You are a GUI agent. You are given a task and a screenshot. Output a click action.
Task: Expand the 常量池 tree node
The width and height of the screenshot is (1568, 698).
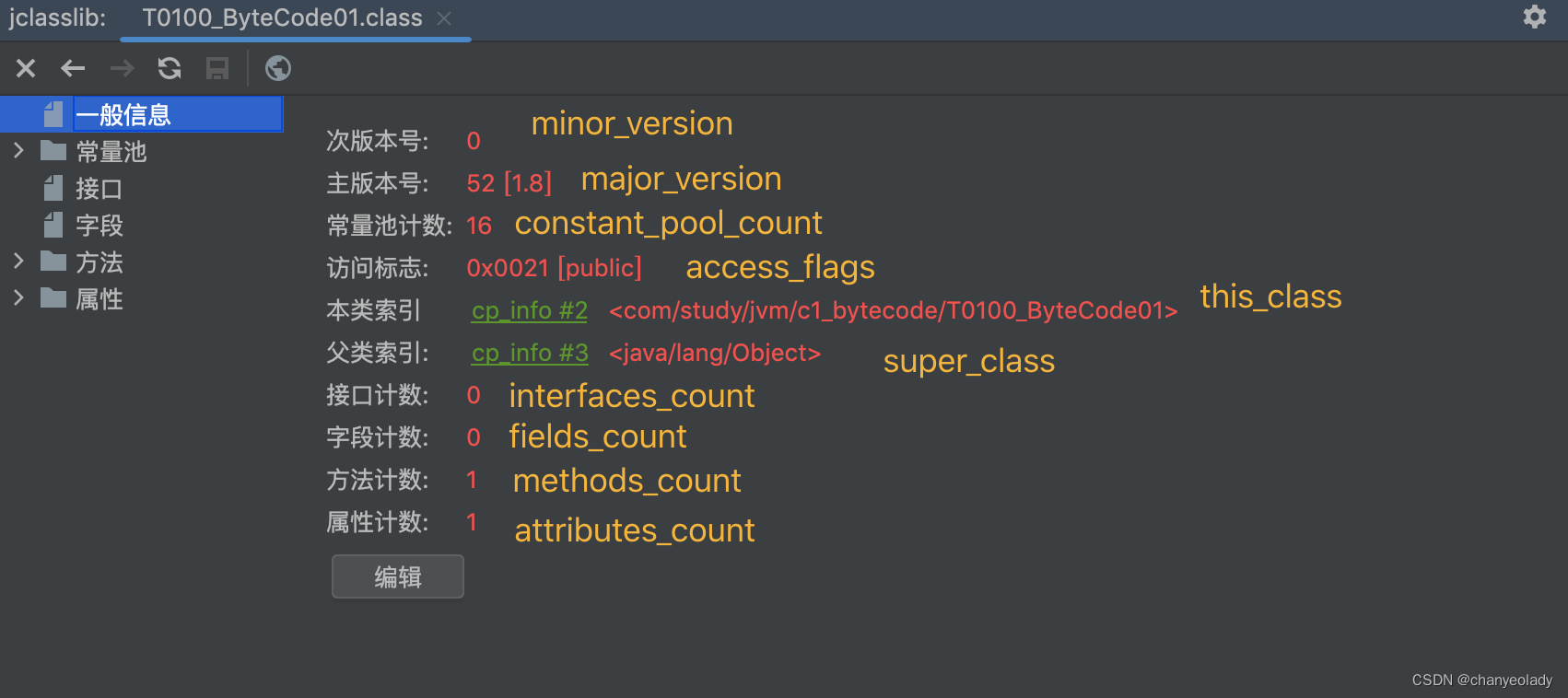pyautogui.click(x=18, y=150)
